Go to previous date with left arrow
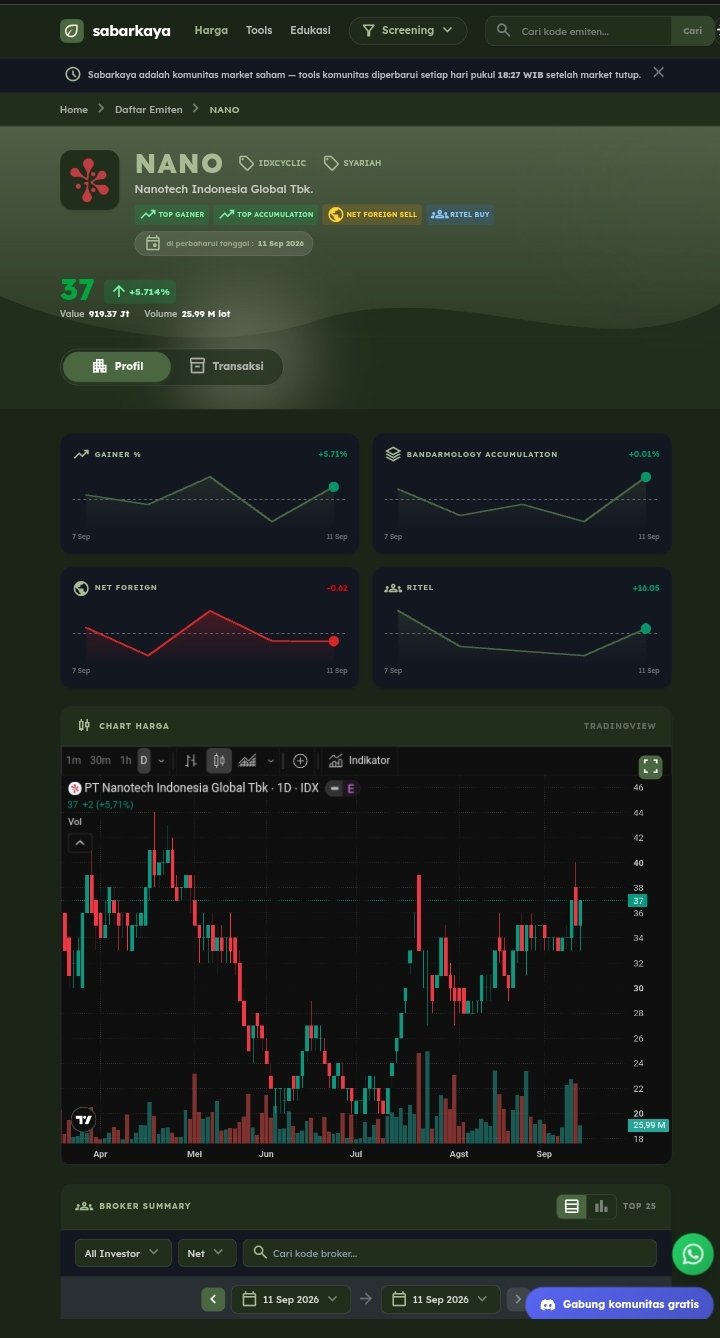720x1338 pixels. [213, 1299]
